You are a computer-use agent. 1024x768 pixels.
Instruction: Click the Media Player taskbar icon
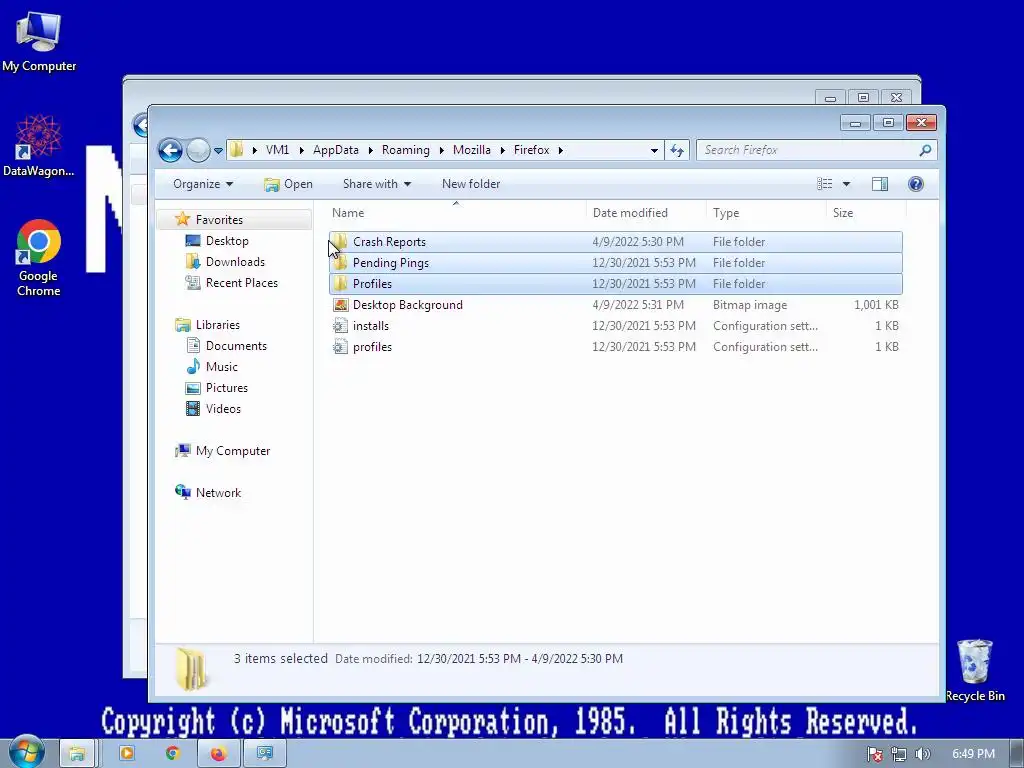(126, 754)
